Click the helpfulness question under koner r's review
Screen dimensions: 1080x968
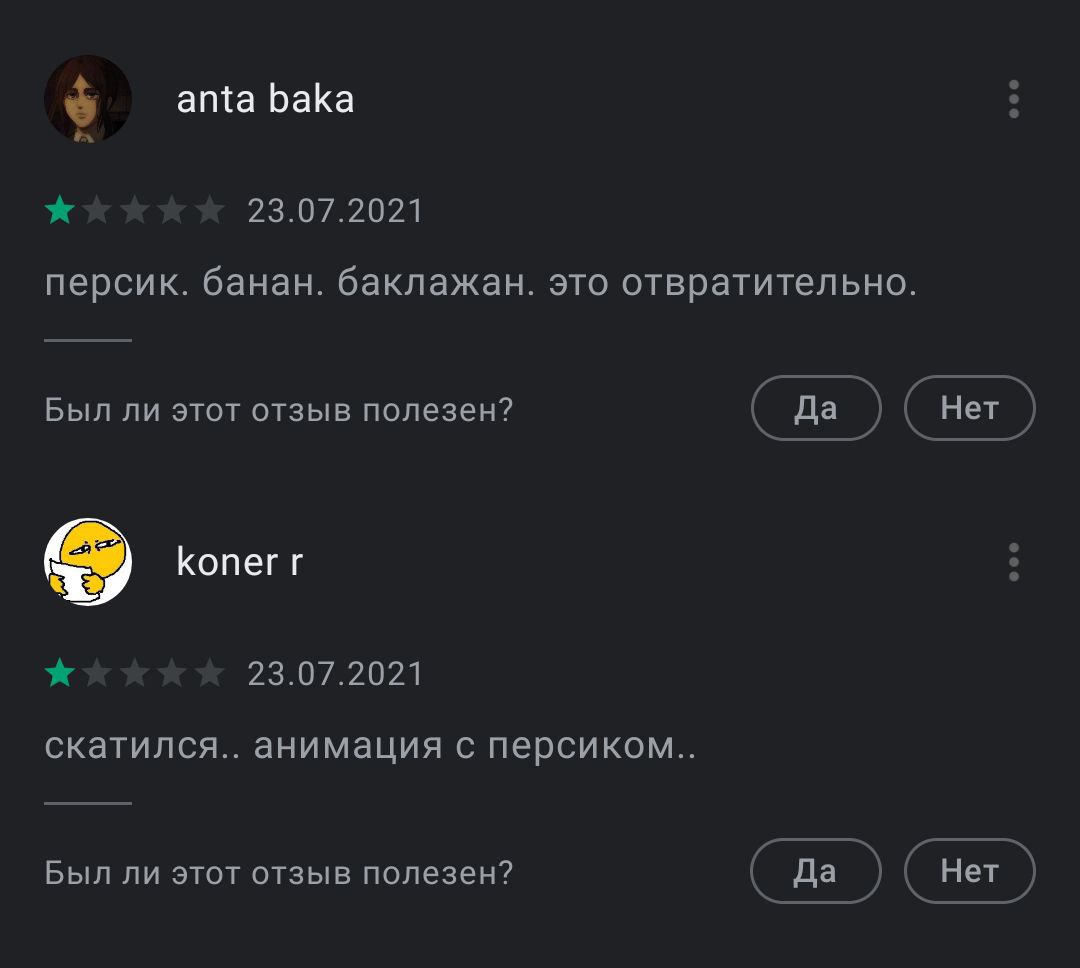click(x=279, y=873)
